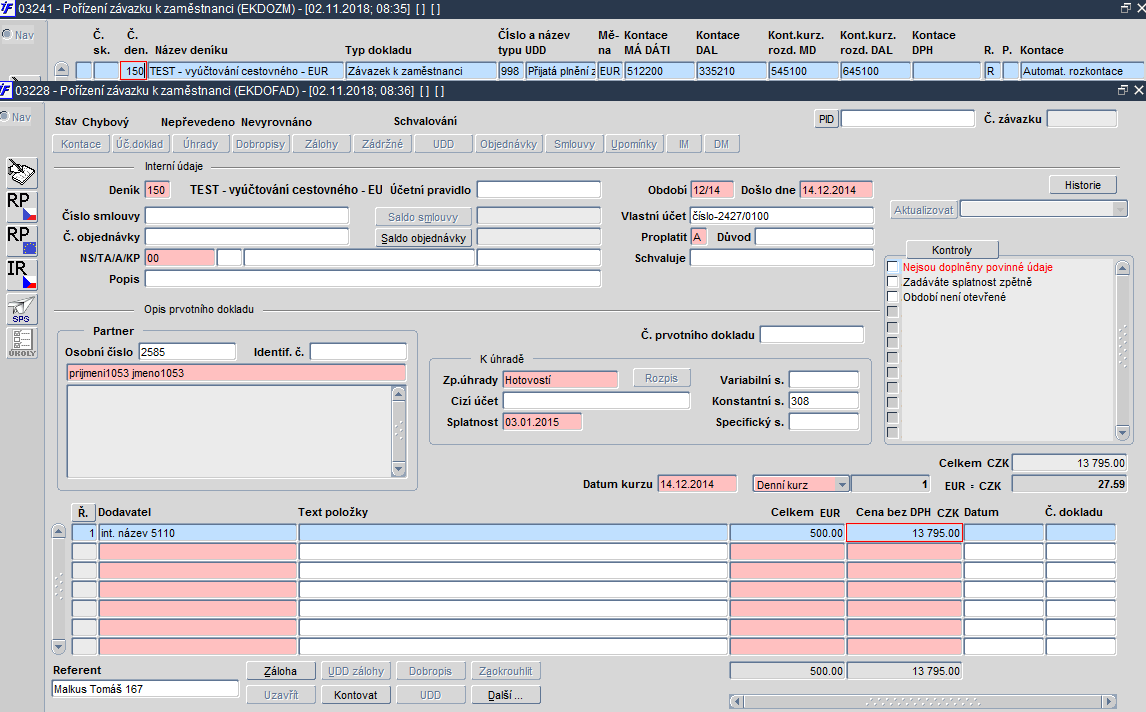Restore the EKDOFAD window via its restore icon
The height and width of the screenshot is (712, 1146).
pos(1123,90)
